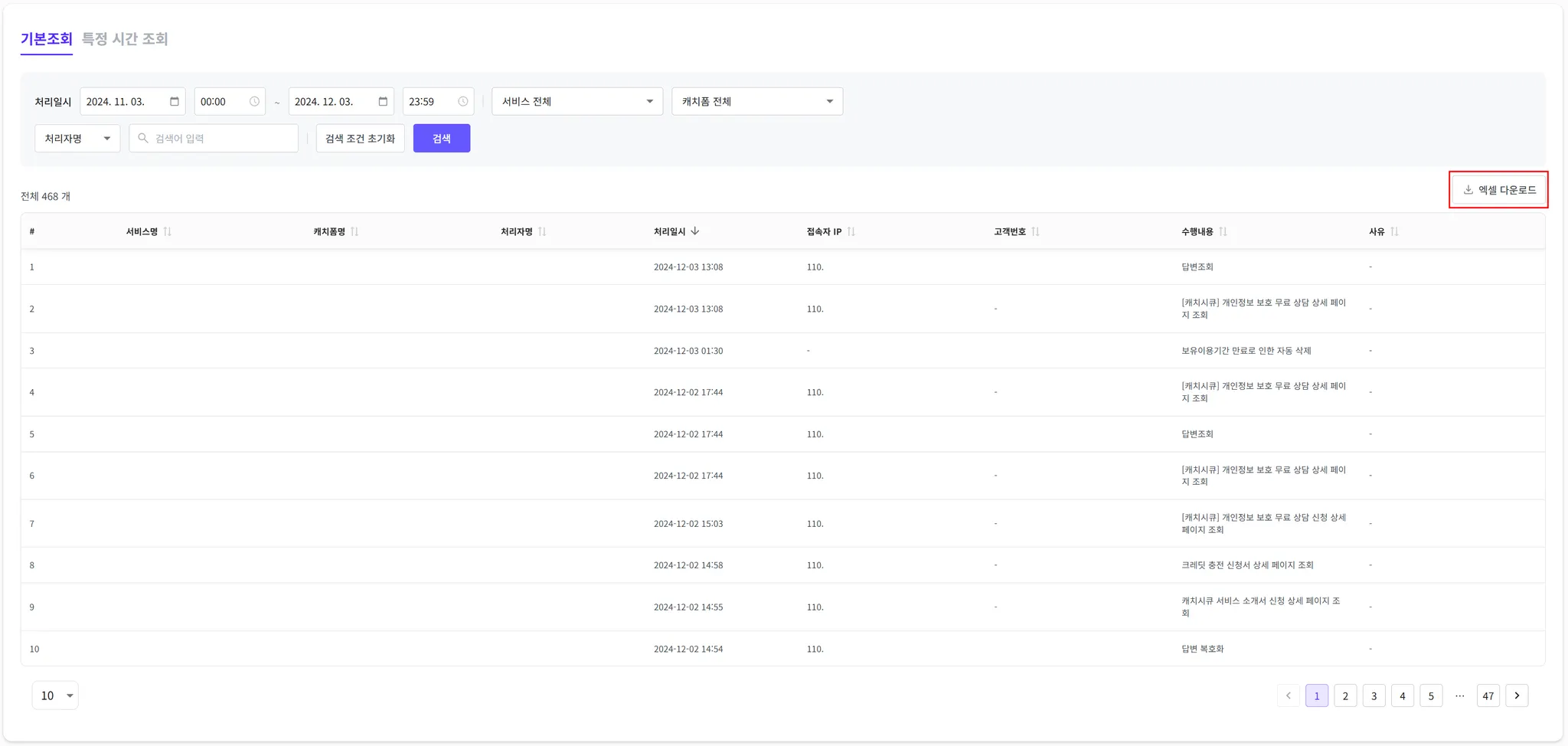Focus the 검색어 입력 search field
This screenshot has height=746, width=1568.
[x=214, y=138]
